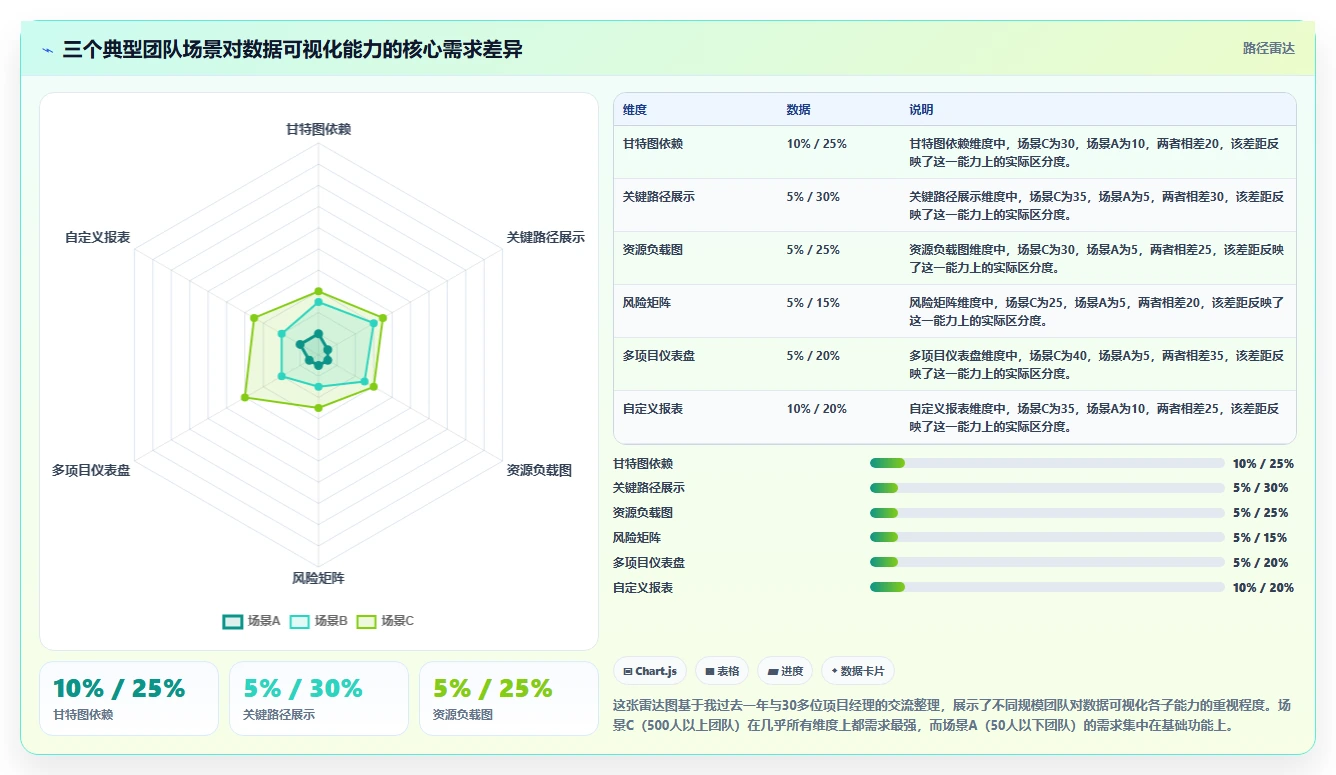Screen dimensions: 1336x775
Task: Toggle 场景A legend swatch
Action: point(232,621)
